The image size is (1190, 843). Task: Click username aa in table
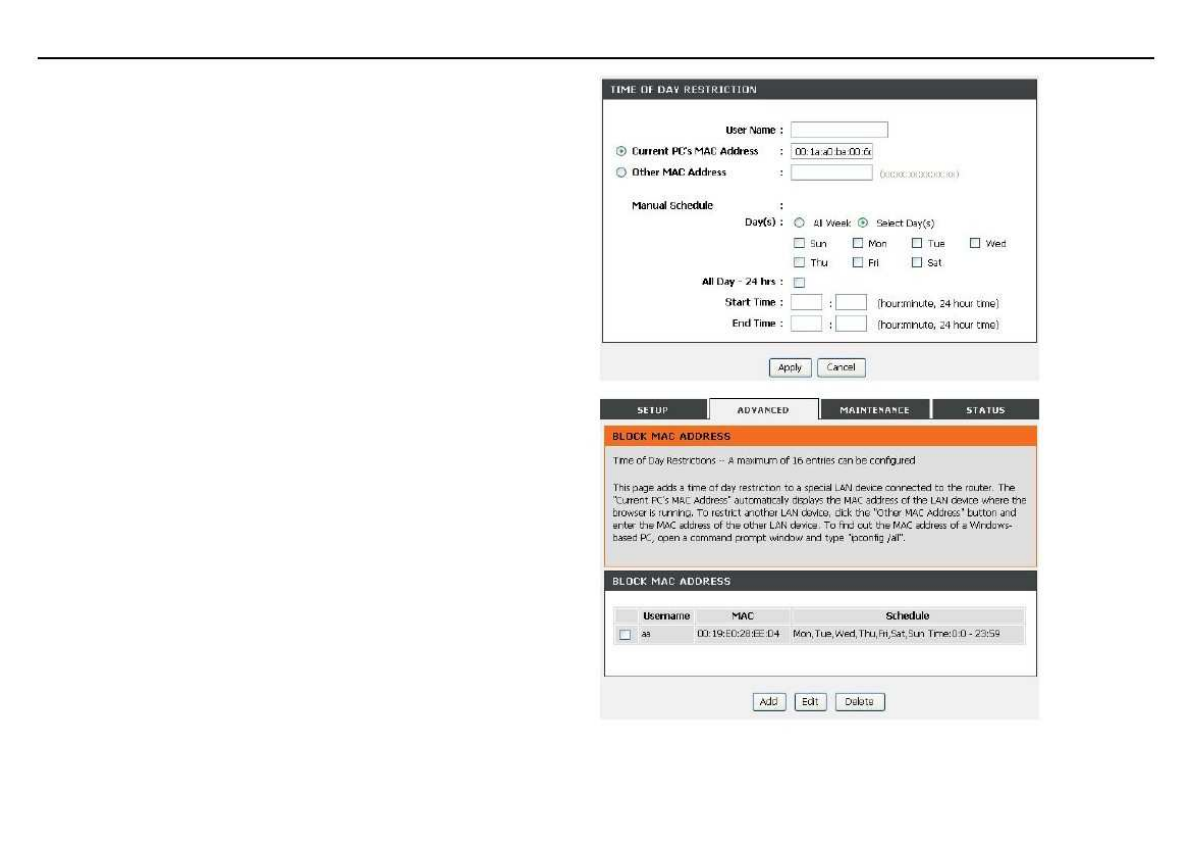(646, 634)
